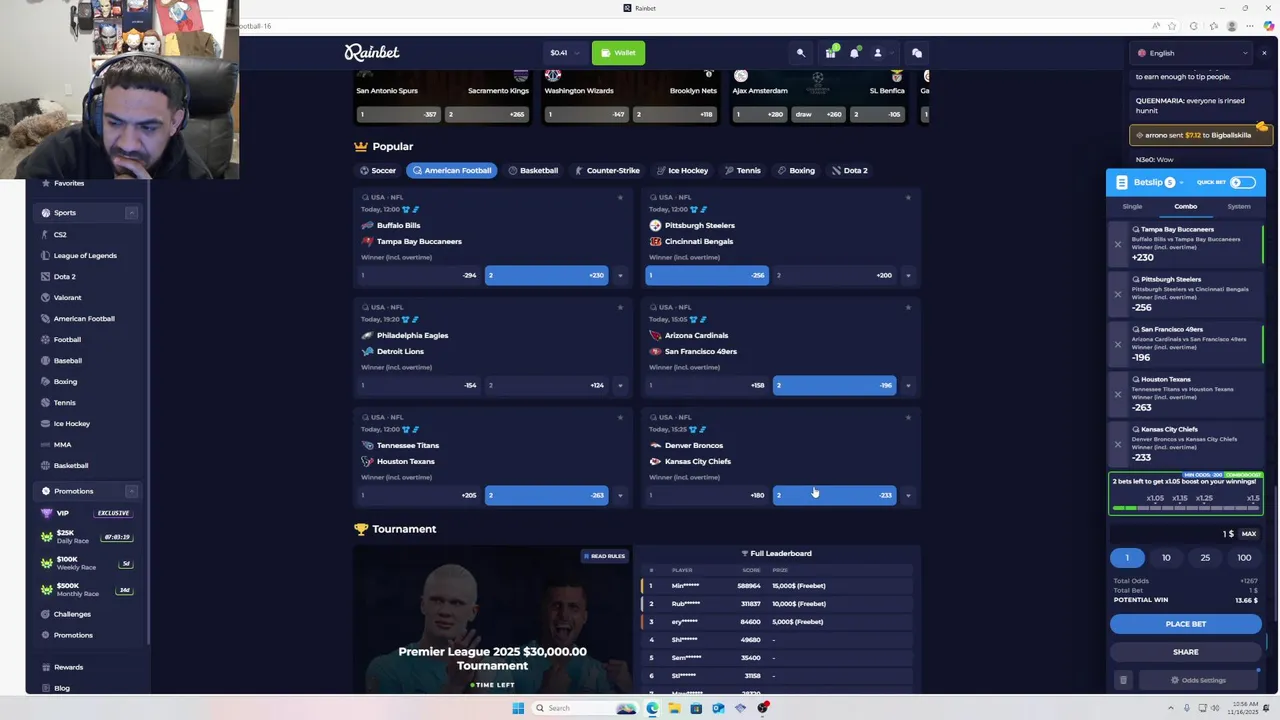Image resolution: width=1280 pixels, height=720 pixels.
Task: Click the Windows Start button
Action: [518, 708]
